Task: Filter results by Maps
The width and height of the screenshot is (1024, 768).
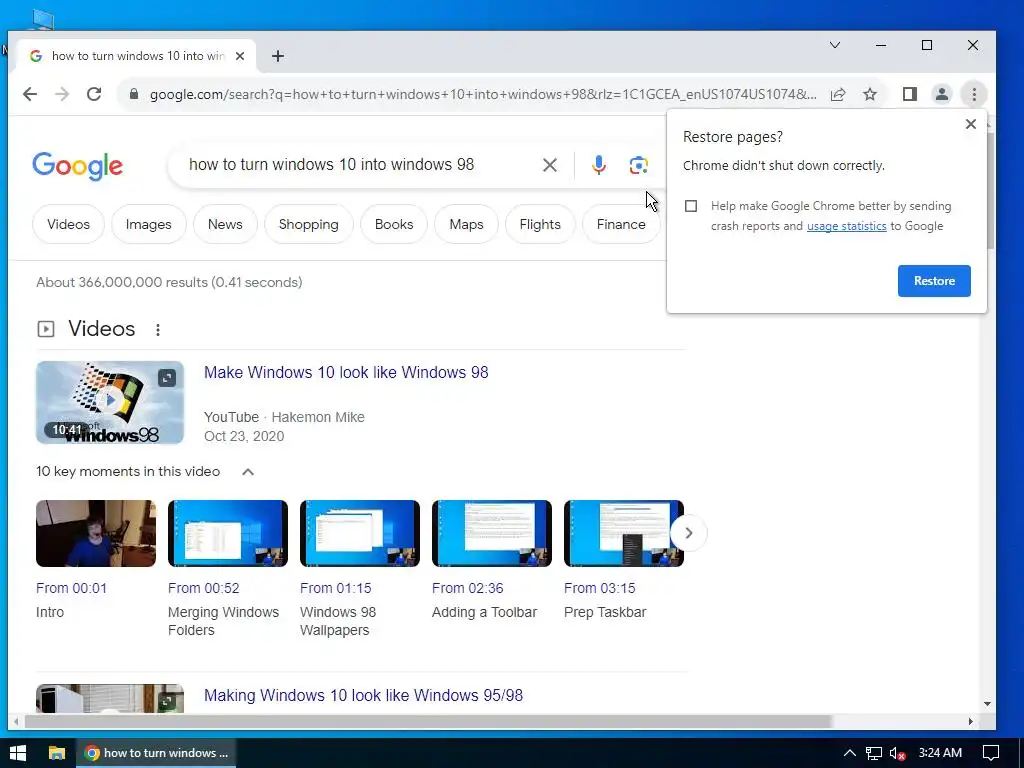Action: click(466, 224)
